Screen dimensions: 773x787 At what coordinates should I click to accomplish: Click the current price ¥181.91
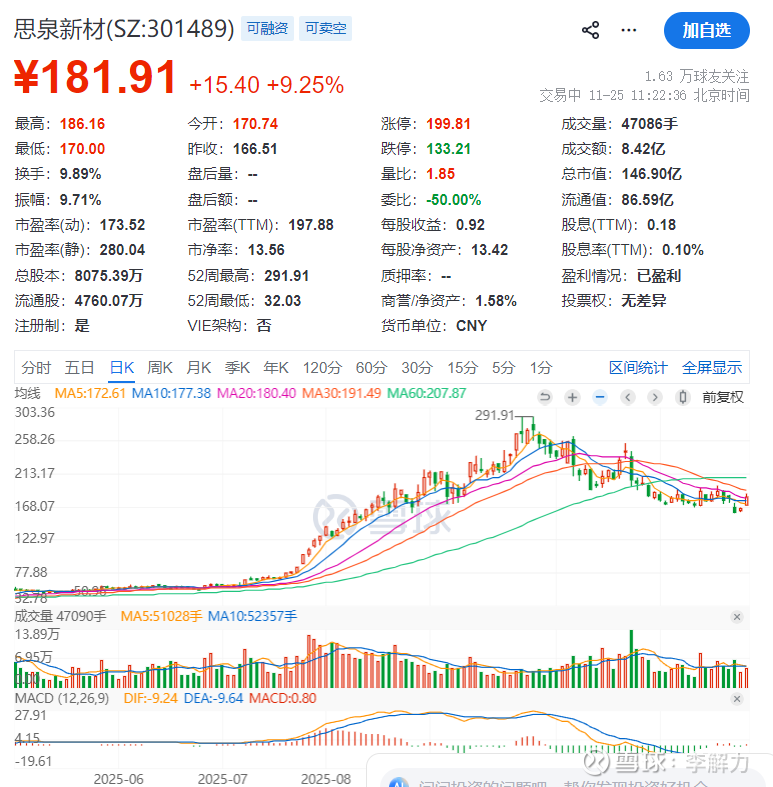[95, 77]
